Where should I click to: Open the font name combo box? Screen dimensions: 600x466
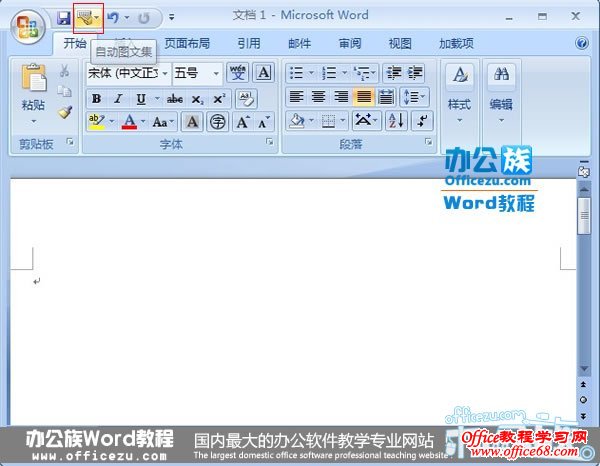(x=129, y=73)
